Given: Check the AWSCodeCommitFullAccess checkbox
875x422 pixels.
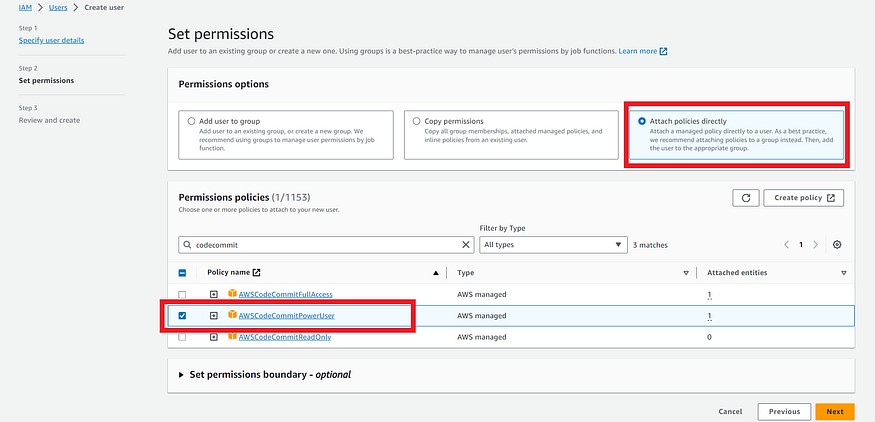Looking at the screenshot, I should point(182,294).
